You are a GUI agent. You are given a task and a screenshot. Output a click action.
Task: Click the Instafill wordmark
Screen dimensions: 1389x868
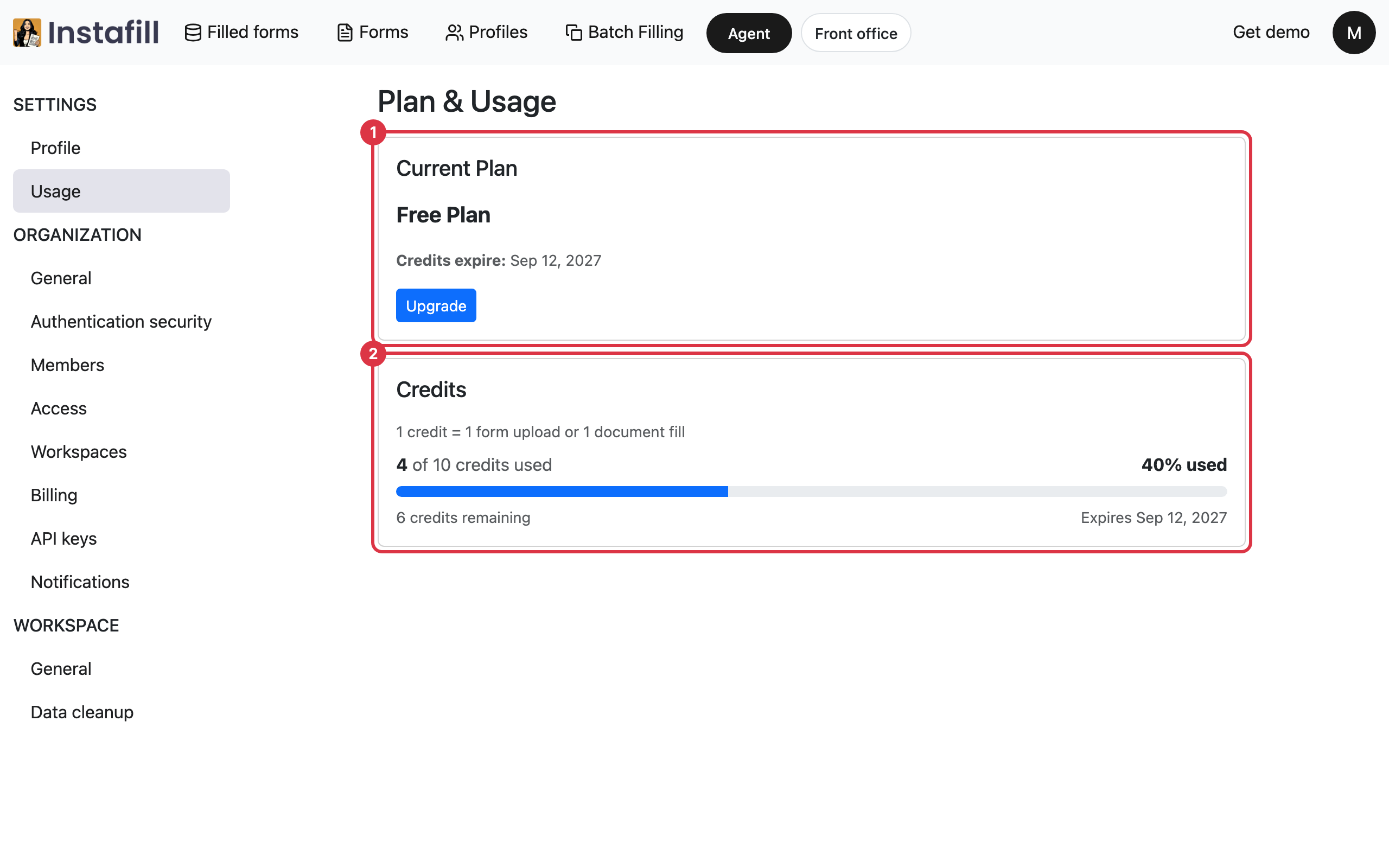(x=103, y=32)
